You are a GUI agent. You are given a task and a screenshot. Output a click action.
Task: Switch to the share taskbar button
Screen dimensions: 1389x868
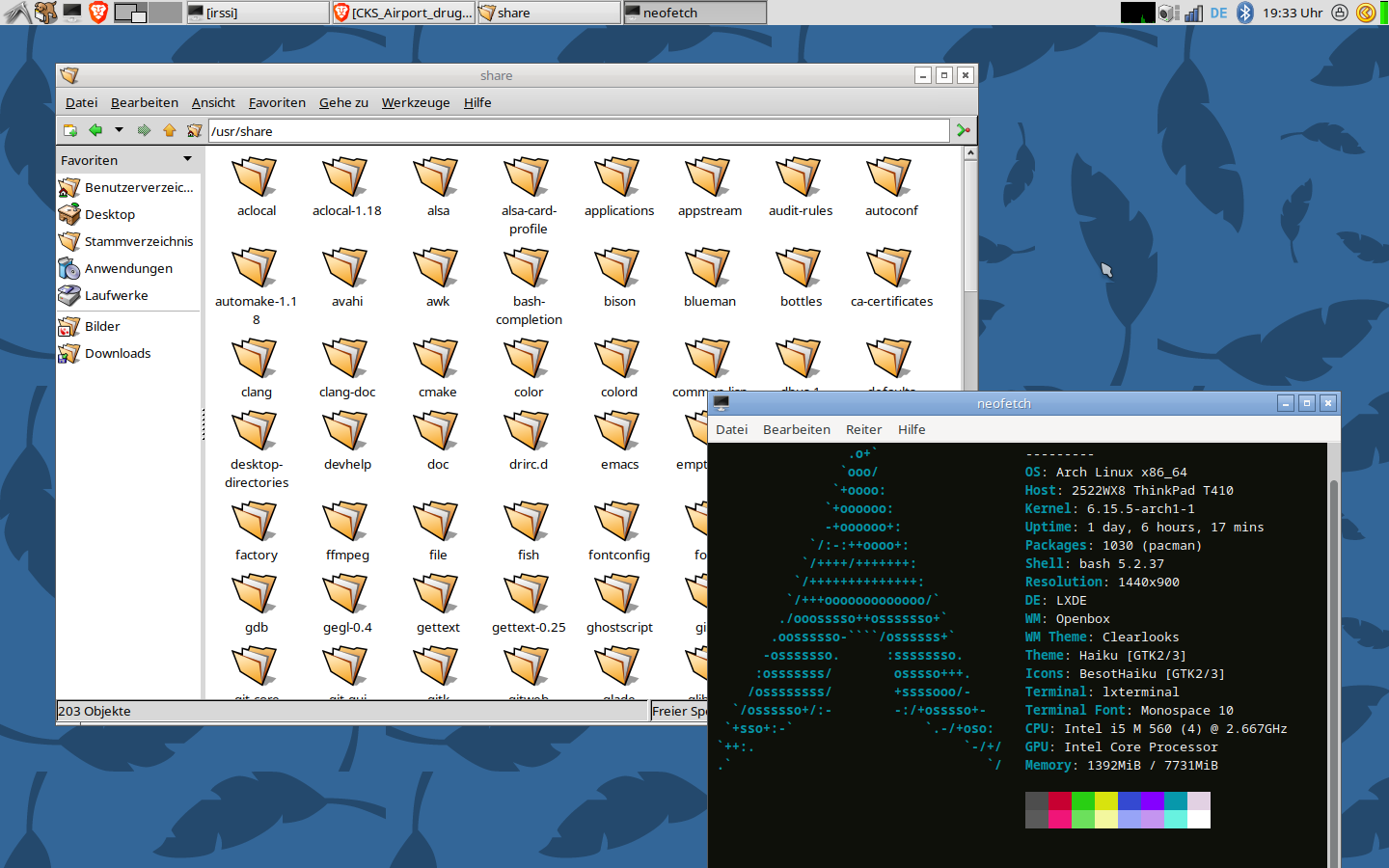(548, 13)
